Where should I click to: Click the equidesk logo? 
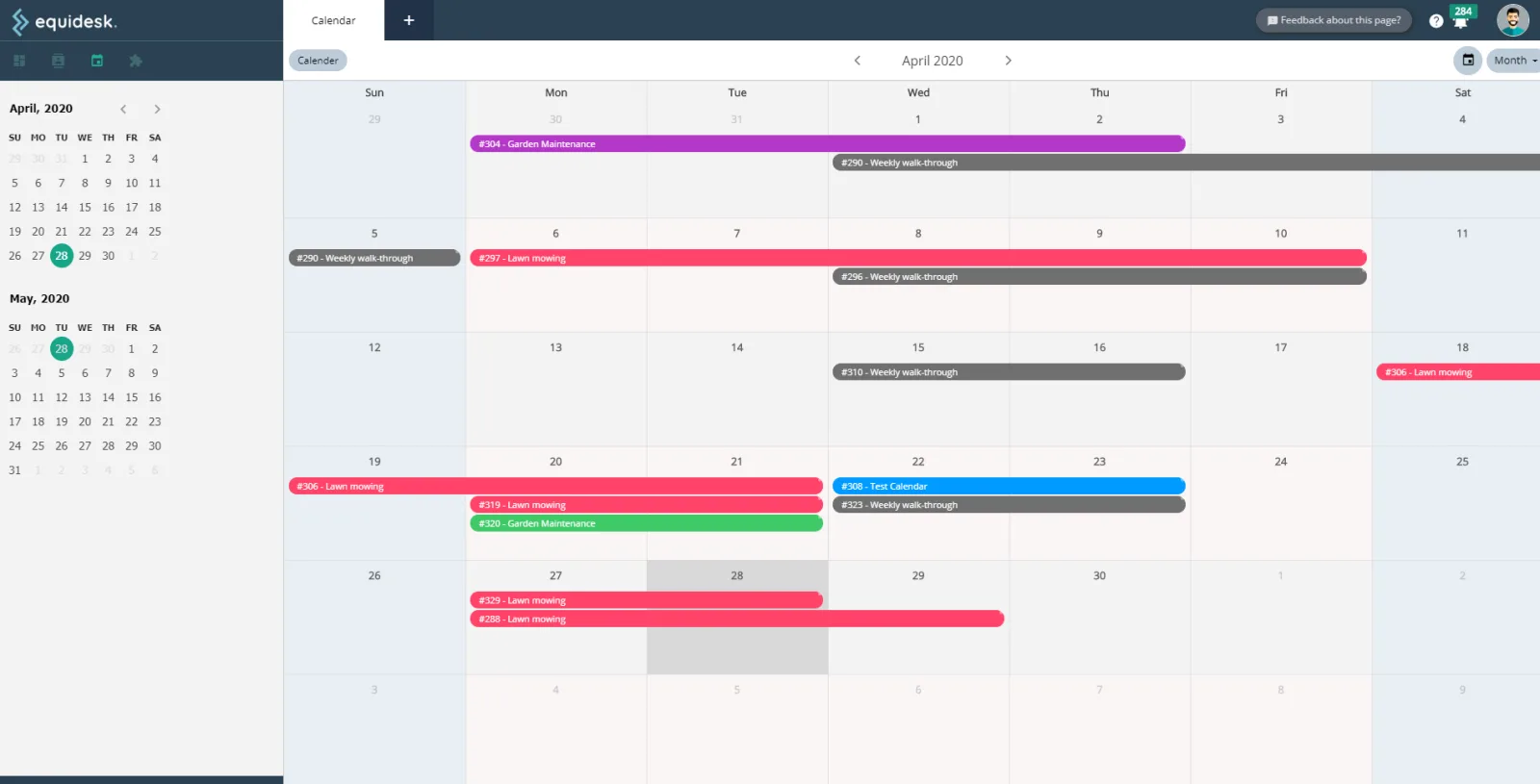tap(64, 21)
